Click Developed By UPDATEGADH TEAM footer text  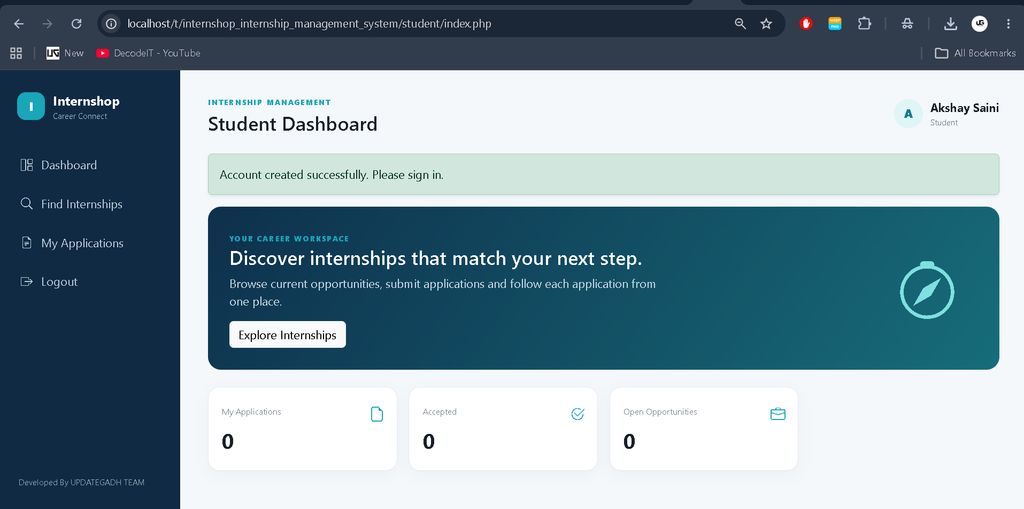tap(82, 483)
